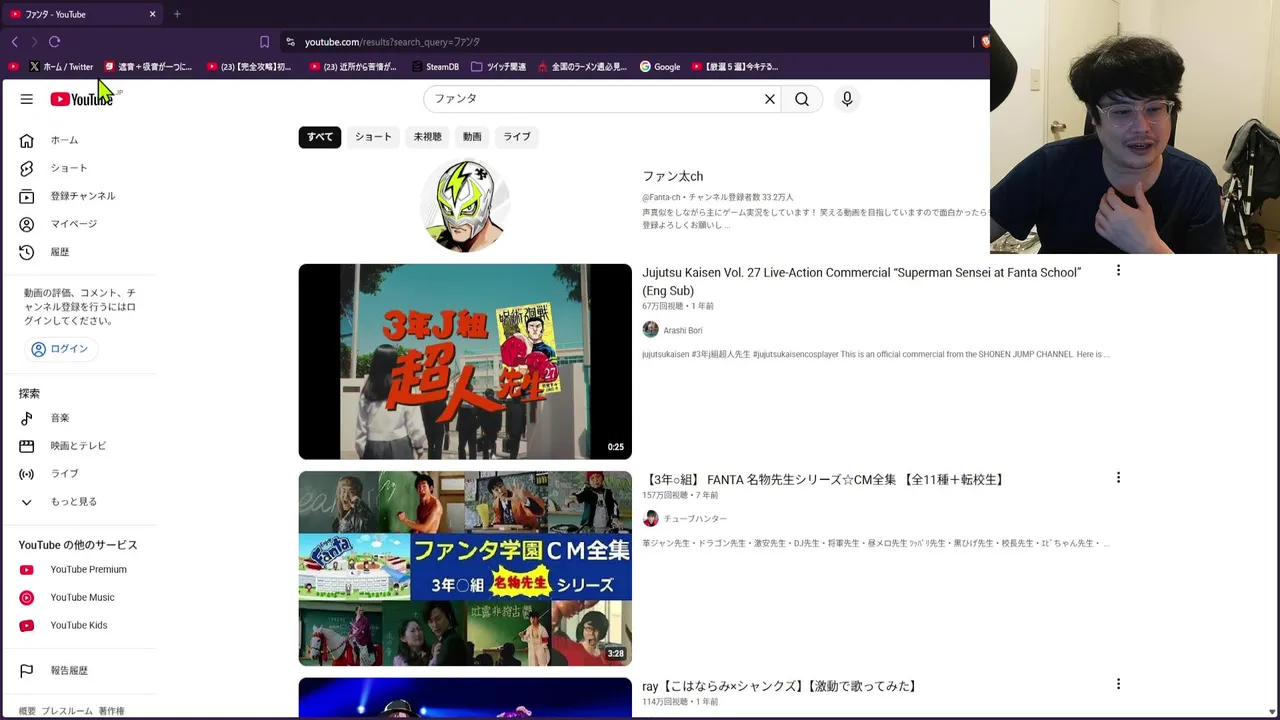Open プレスルーム footer link
Screen dimensions: 1280x720
67,711
